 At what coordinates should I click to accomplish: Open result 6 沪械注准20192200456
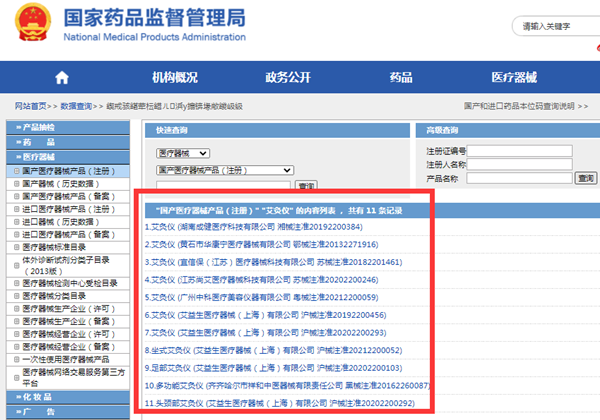[266, 315]
